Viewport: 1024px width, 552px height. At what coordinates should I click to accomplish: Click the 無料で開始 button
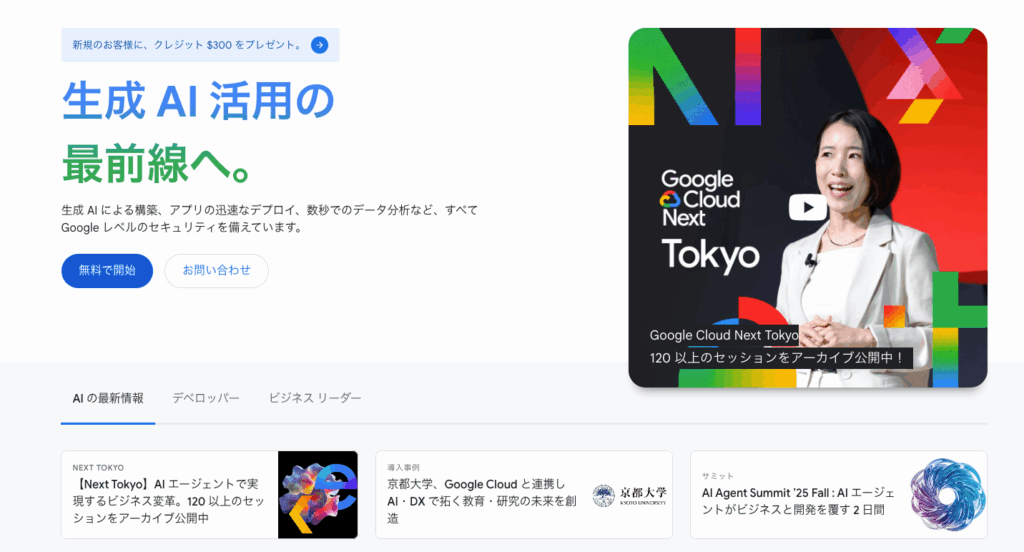click(x=107, y=270)
